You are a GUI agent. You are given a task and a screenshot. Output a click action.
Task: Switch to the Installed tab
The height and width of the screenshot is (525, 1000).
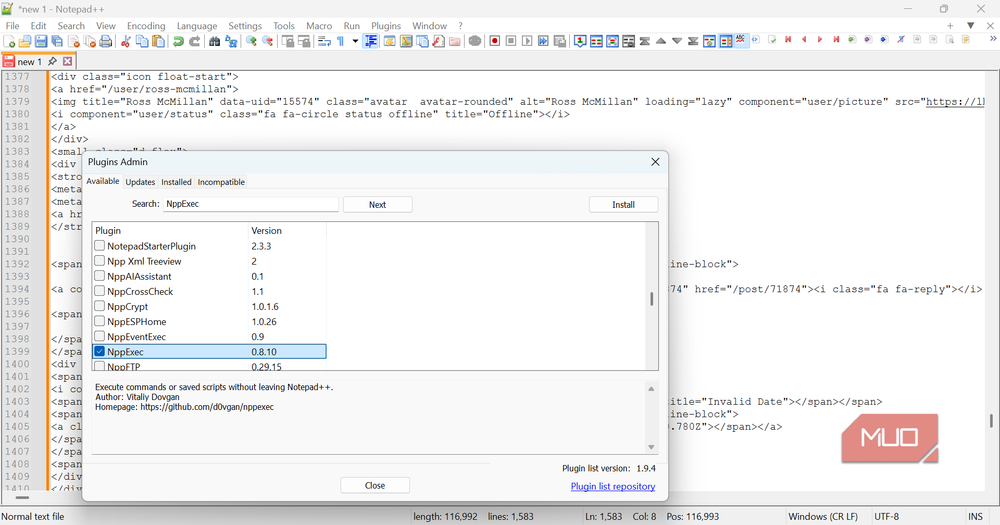click(x=176, y=182)
